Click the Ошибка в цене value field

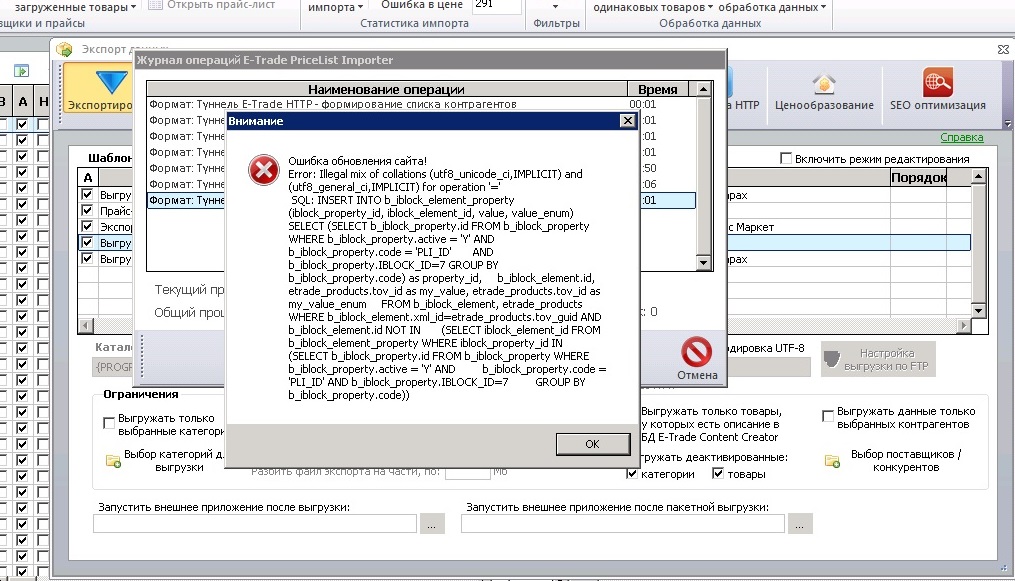tap(496, 6)
